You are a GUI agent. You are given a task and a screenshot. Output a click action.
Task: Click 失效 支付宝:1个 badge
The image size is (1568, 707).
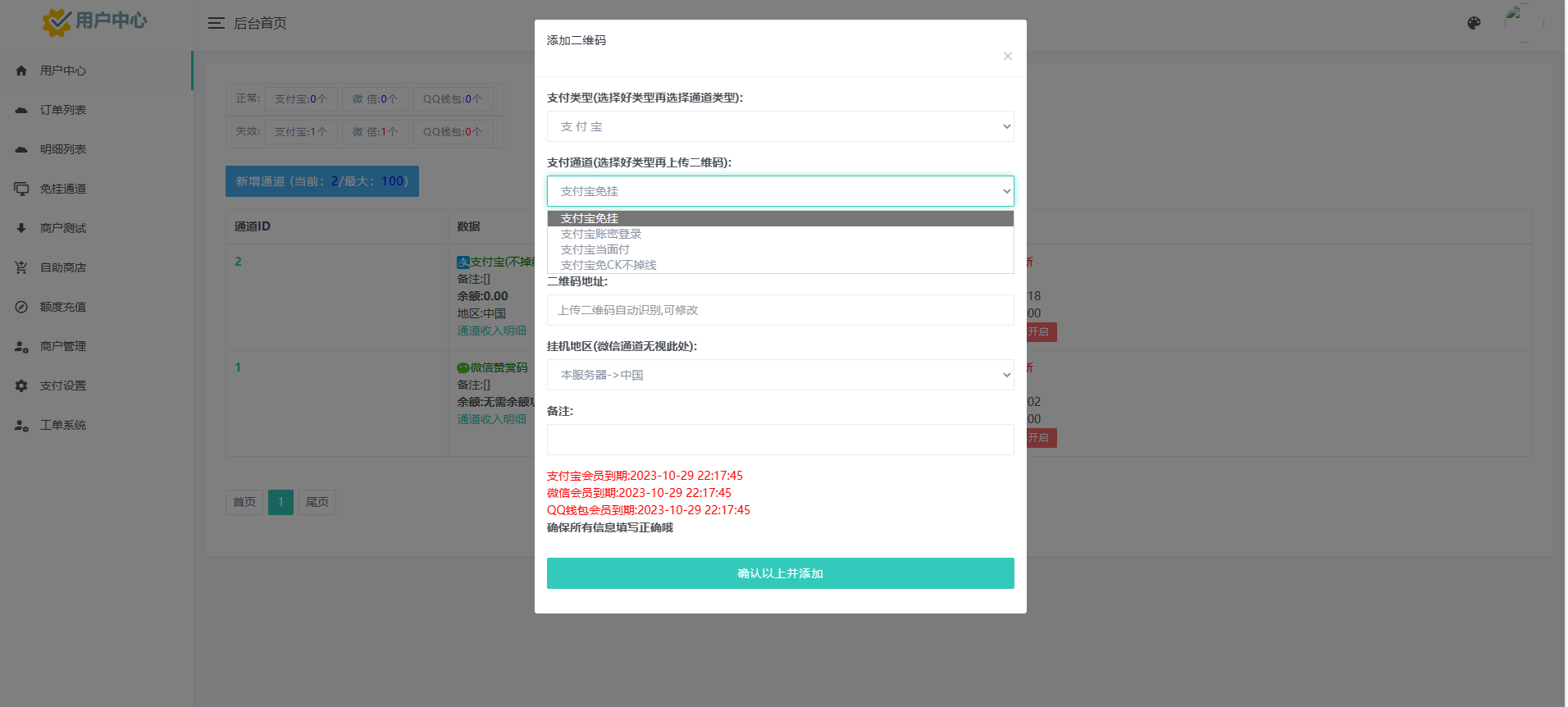point(301,132)
